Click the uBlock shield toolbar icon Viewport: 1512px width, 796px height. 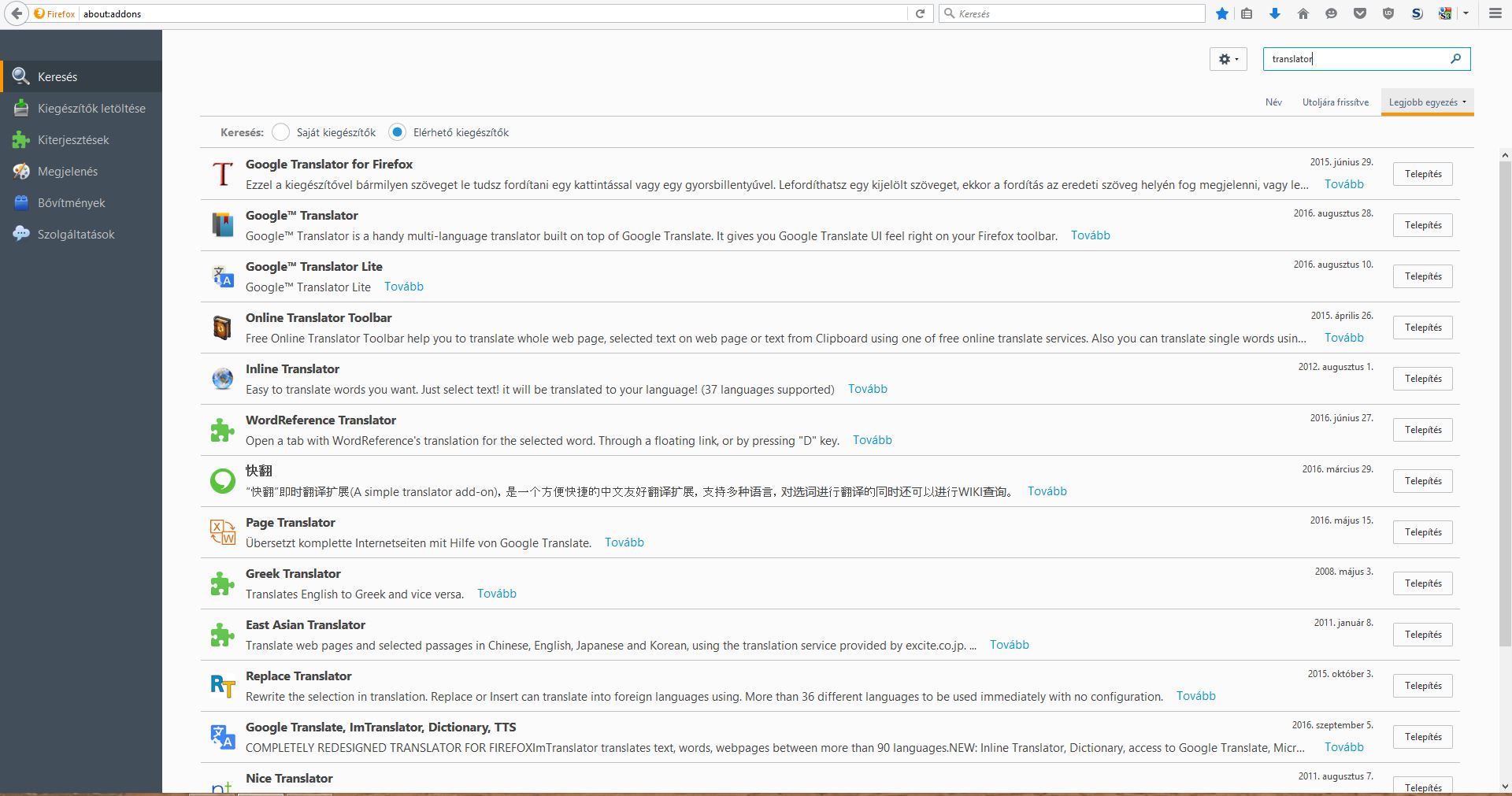(1388, 13)
